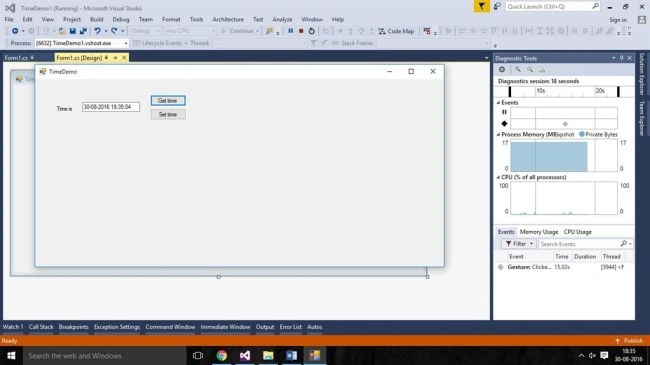This screenshot has height=365, width=650.
Task: Open Visual Studio from the taskbar
Action: pos(245,355)
